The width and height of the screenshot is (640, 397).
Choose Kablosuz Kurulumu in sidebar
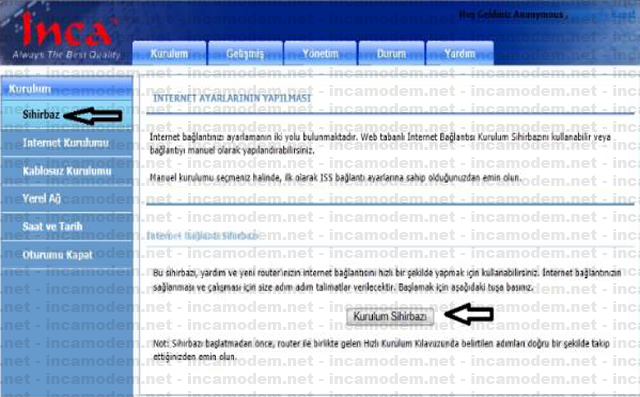pos(66,171)
